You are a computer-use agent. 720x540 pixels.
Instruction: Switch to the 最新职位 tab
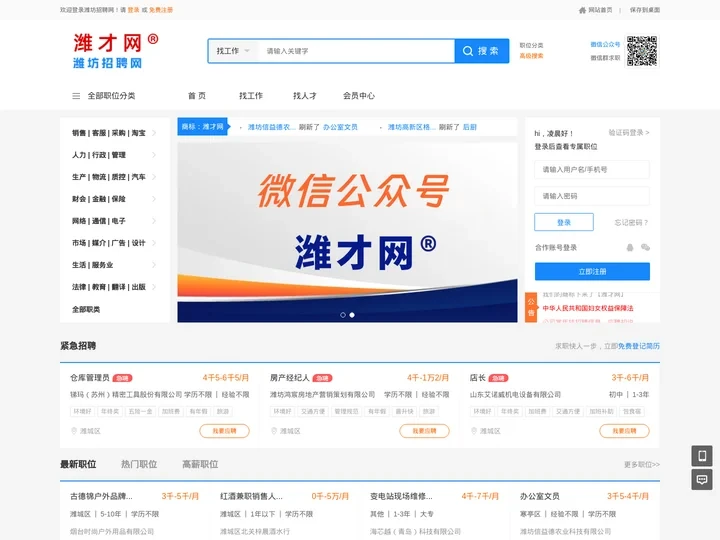(x=78, y=464)
